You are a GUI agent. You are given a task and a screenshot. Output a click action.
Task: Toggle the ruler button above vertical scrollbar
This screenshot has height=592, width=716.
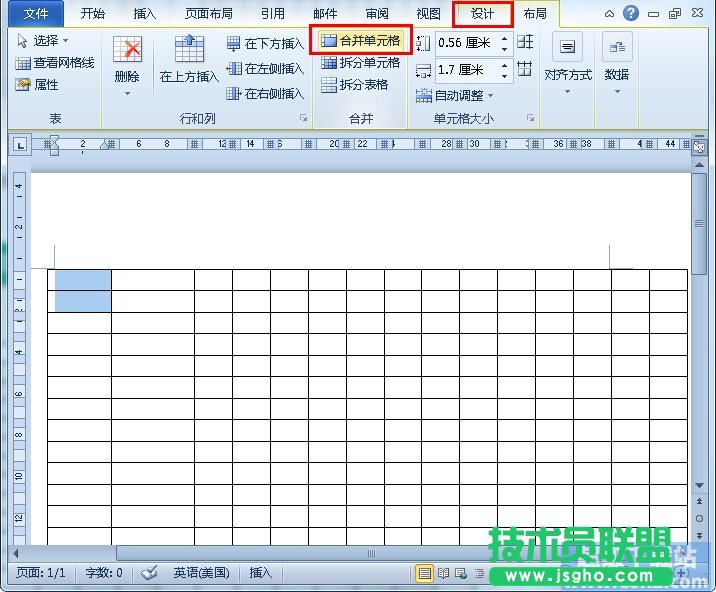(x=699, y=147)
